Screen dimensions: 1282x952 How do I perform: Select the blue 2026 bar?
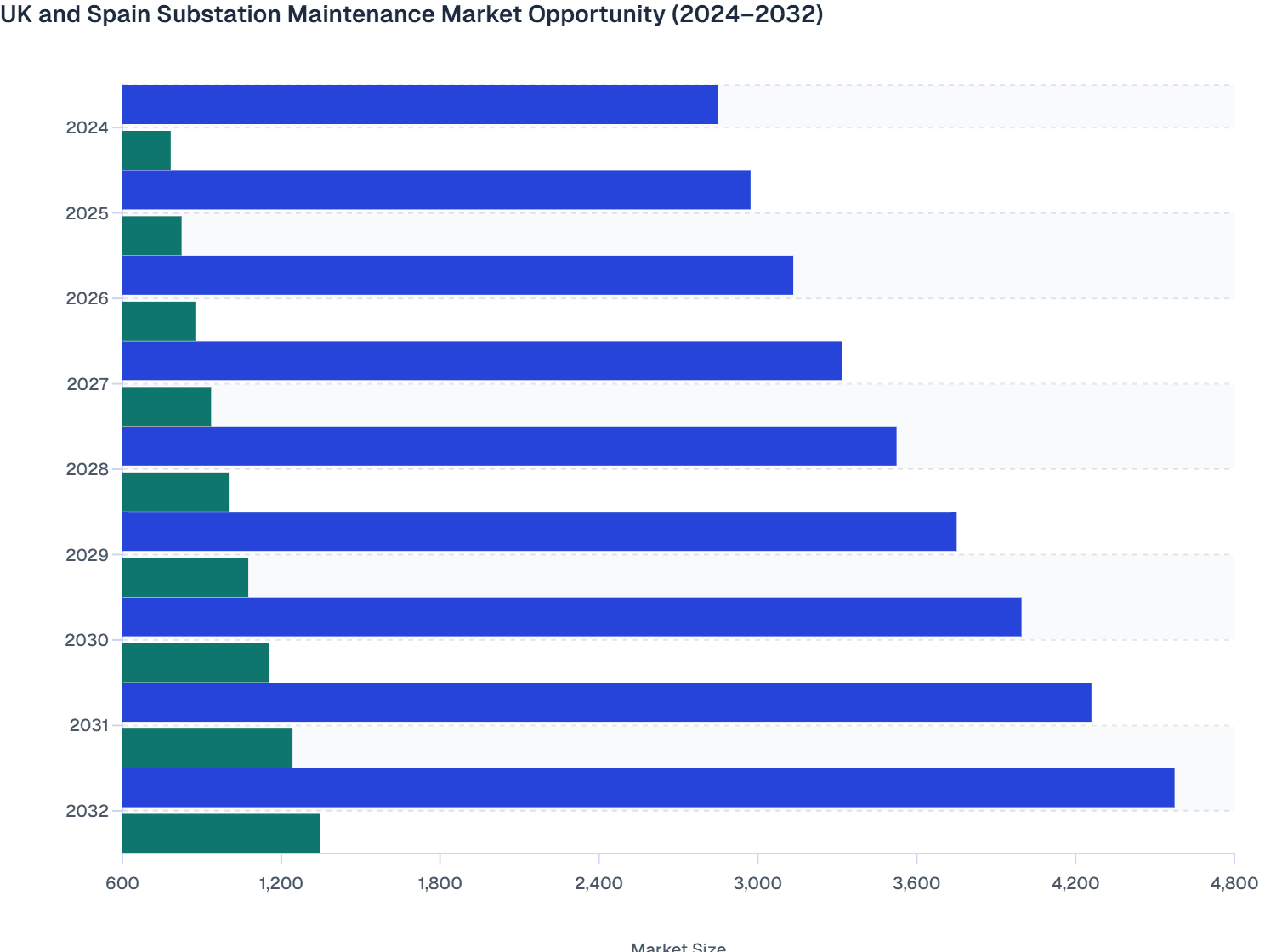coord(451,275)
